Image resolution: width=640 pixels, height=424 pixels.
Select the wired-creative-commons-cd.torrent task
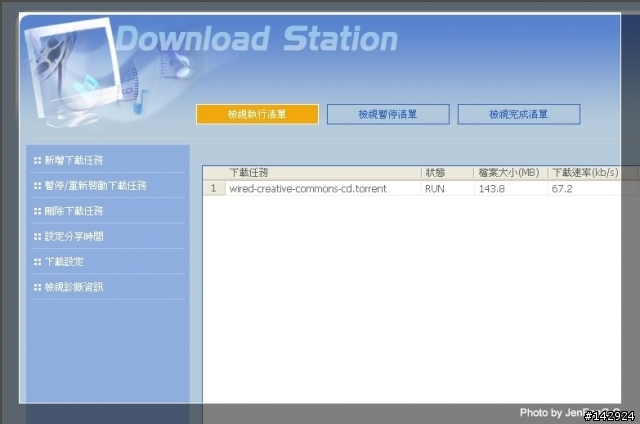coord(308,189)
